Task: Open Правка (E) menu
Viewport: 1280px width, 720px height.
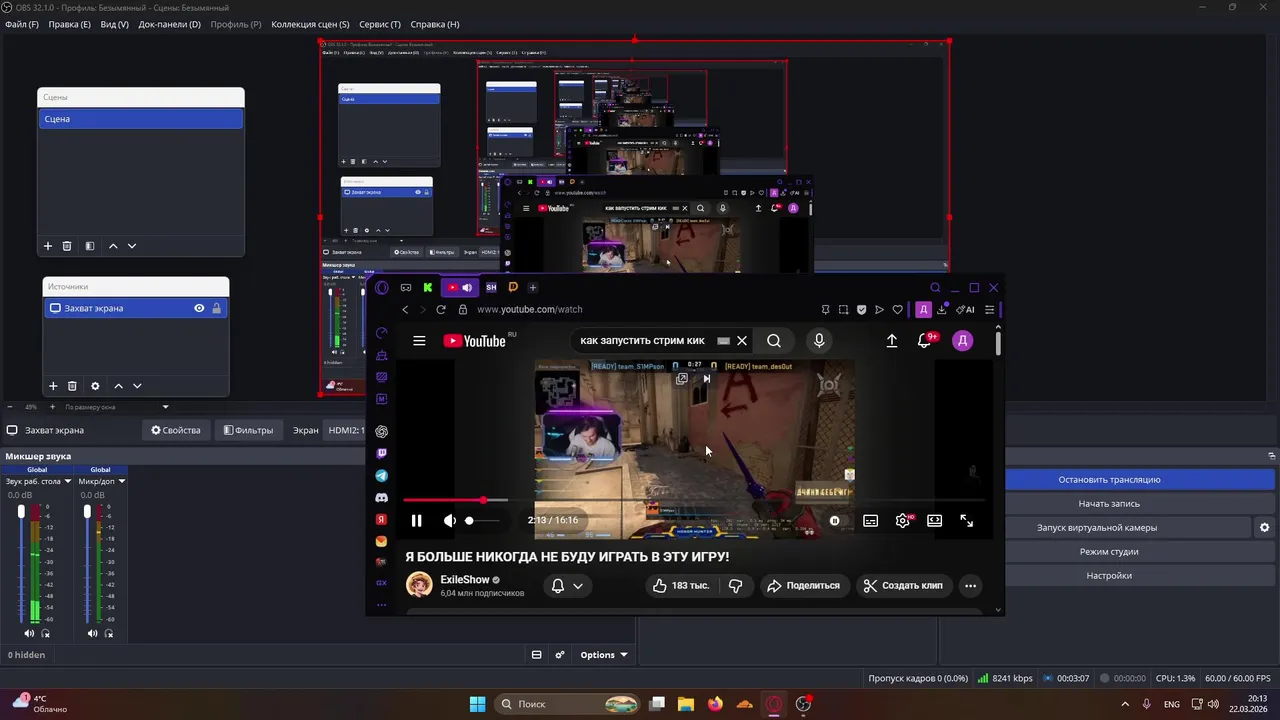Action: [69, 24]
